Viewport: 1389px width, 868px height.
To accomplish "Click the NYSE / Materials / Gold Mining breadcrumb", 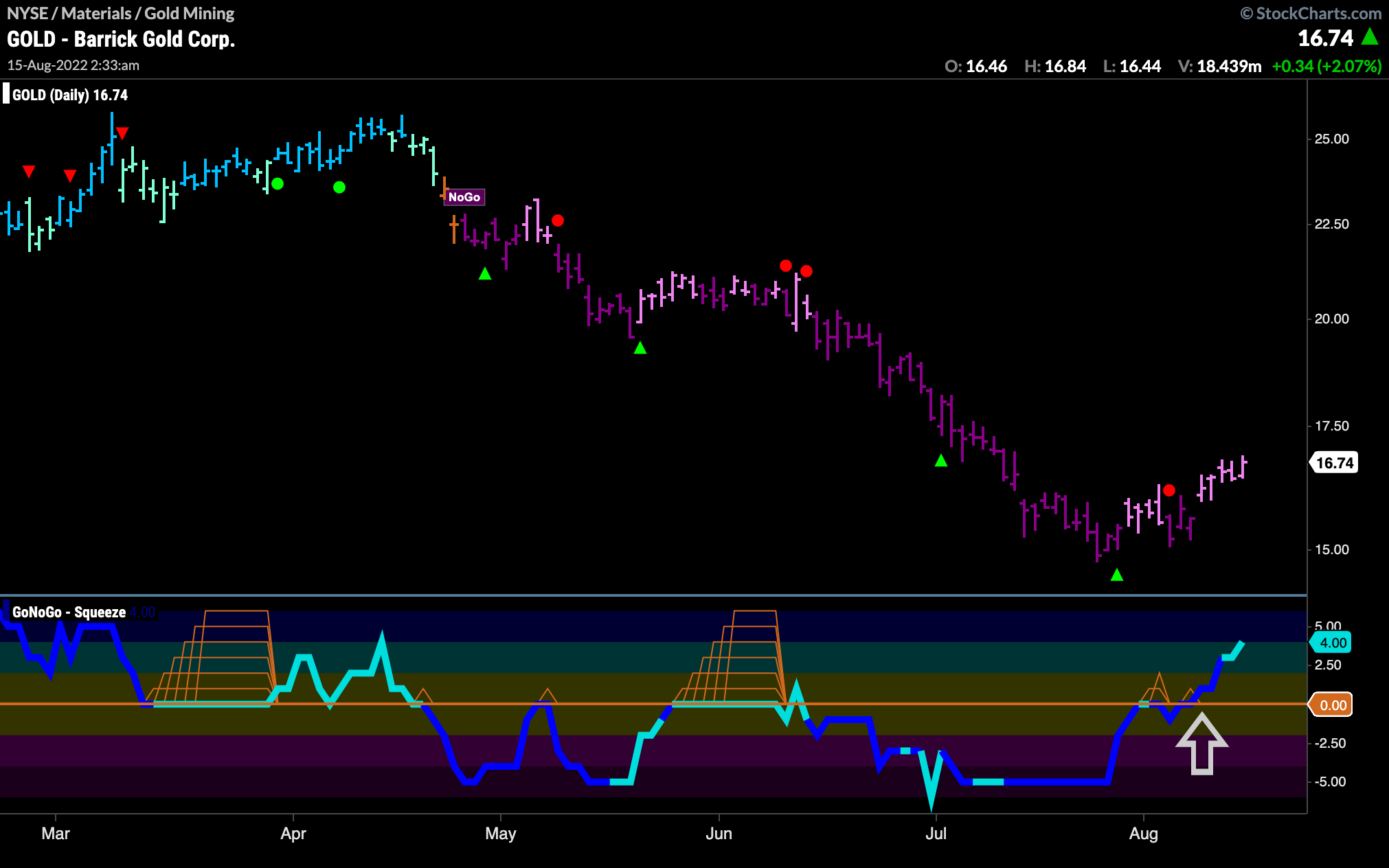I will [121, 13].
